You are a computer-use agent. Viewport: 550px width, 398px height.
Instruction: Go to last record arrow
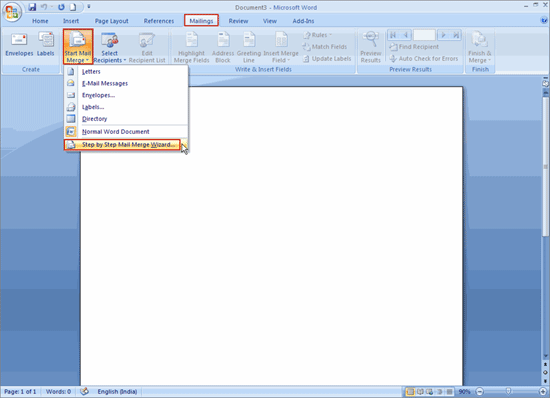tap(456, 35)
